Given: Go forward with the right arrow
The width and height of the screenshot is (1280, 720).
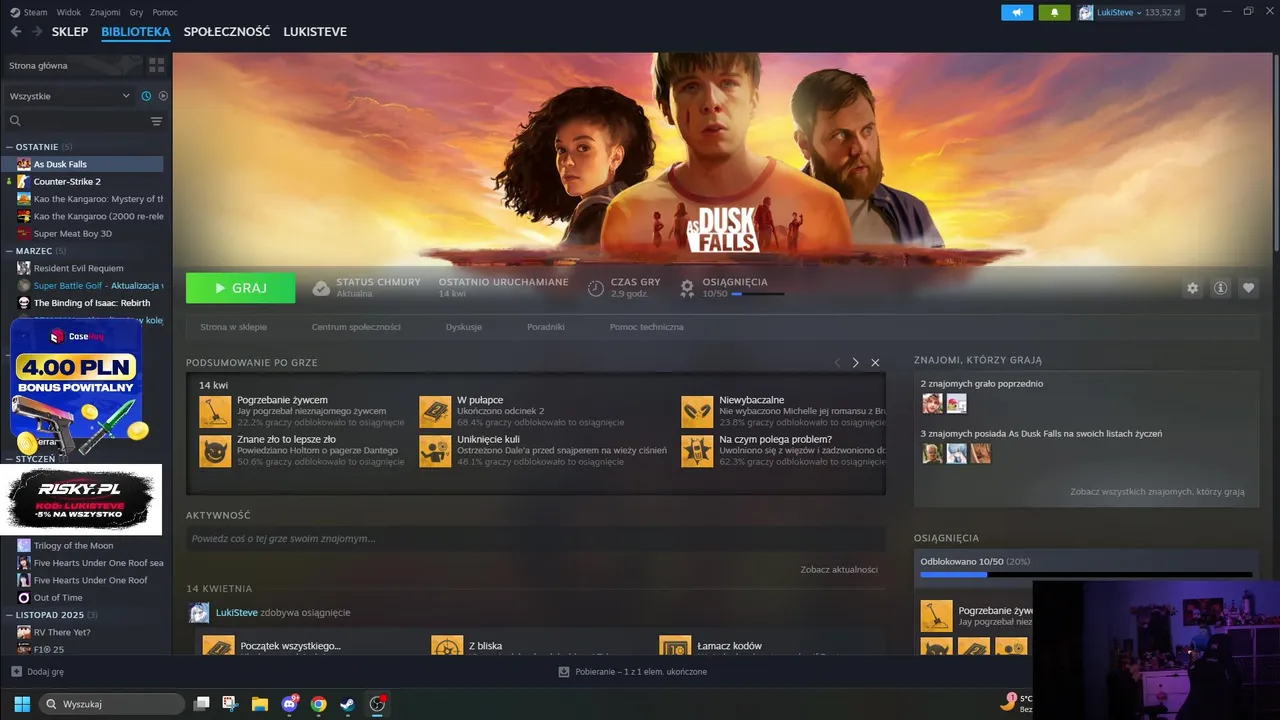Looking at the screenshot, I should click(37, 32).
